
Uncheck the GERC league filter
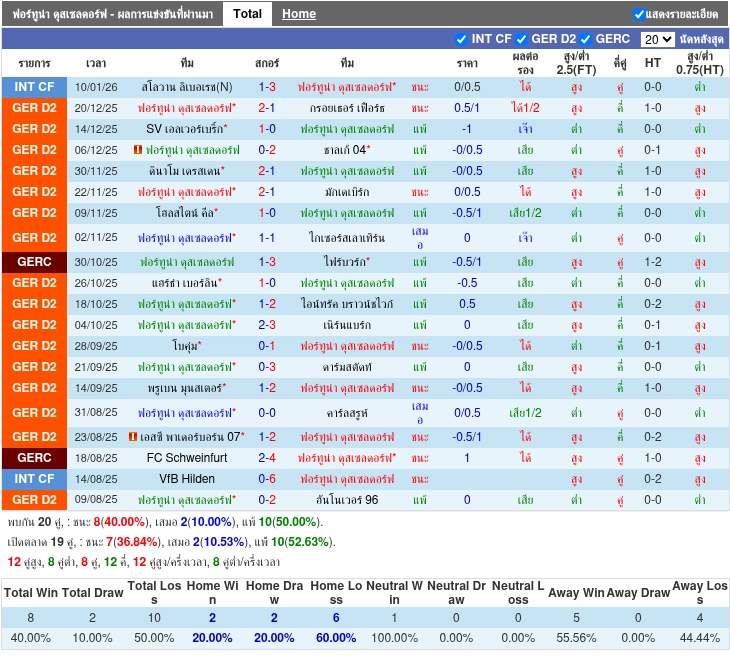pyautogui.click(x=585, y=39)
